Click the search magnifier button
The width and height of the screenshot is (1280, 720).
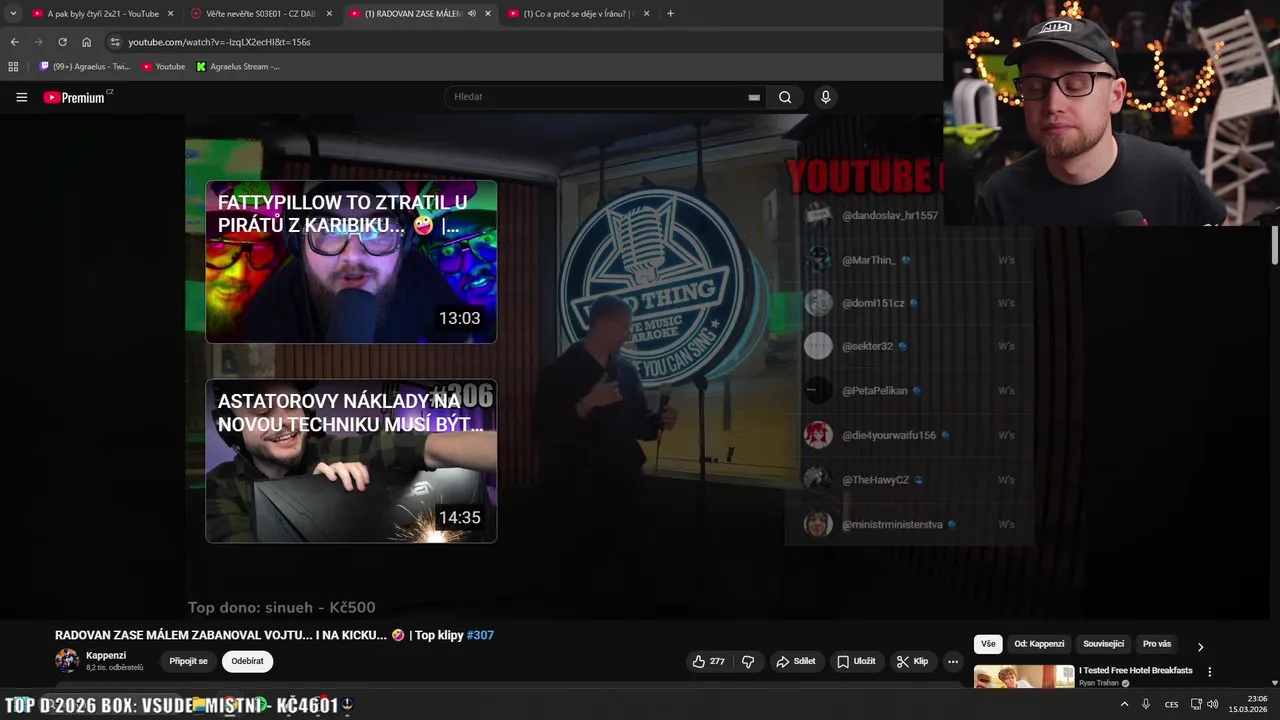click(785, 97)
